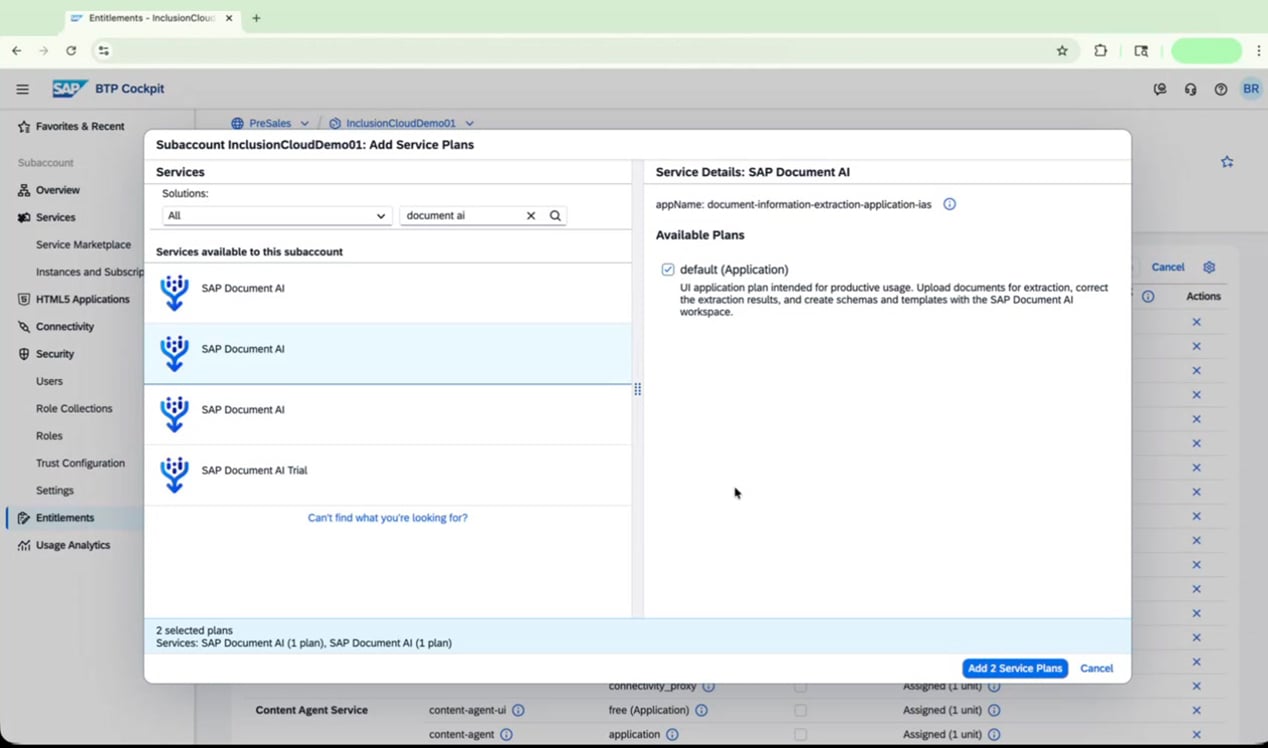The height and width of the screenshot is (748, 1268).
Task: Click the feedback icon in the SAP header
Action: 1160,89
